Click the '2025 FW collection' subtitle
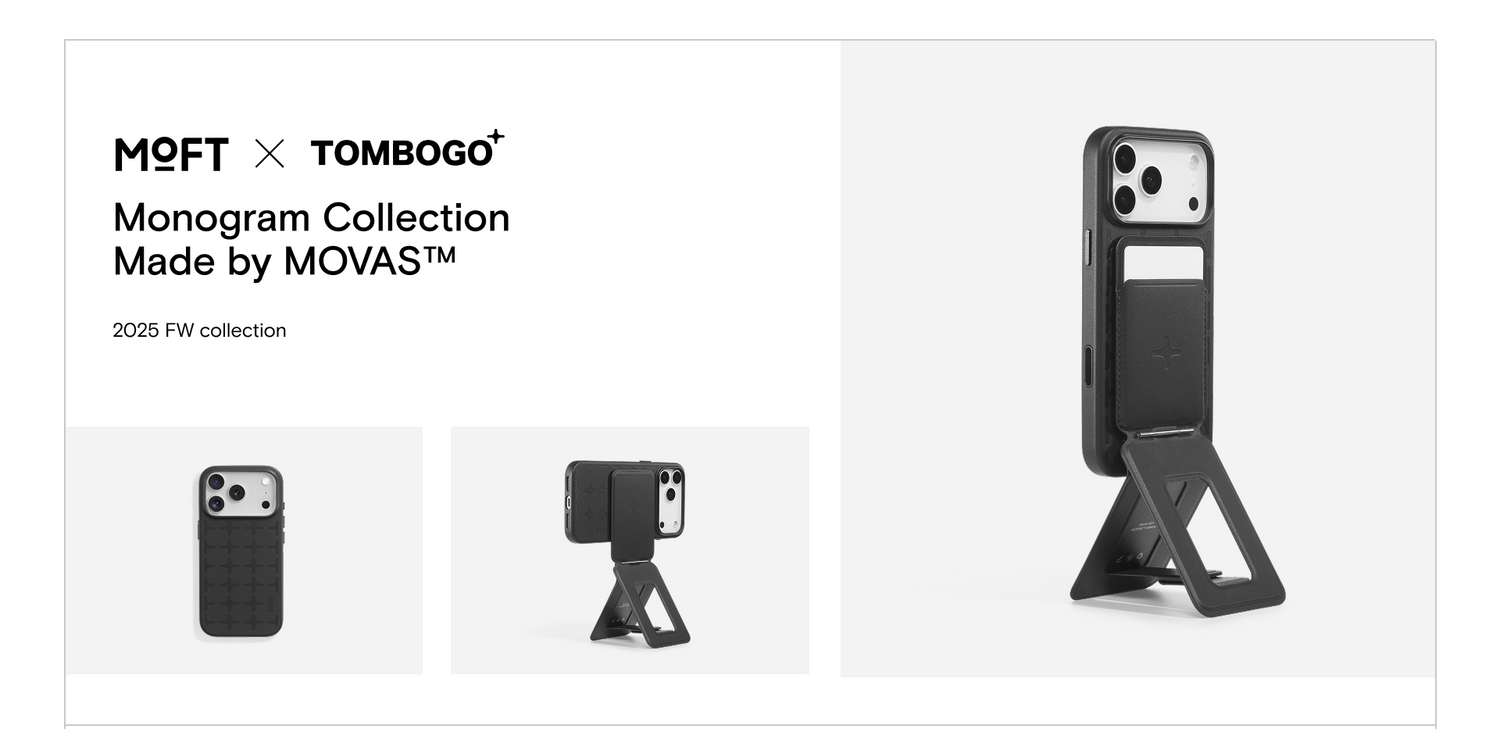 click(199, 330)
